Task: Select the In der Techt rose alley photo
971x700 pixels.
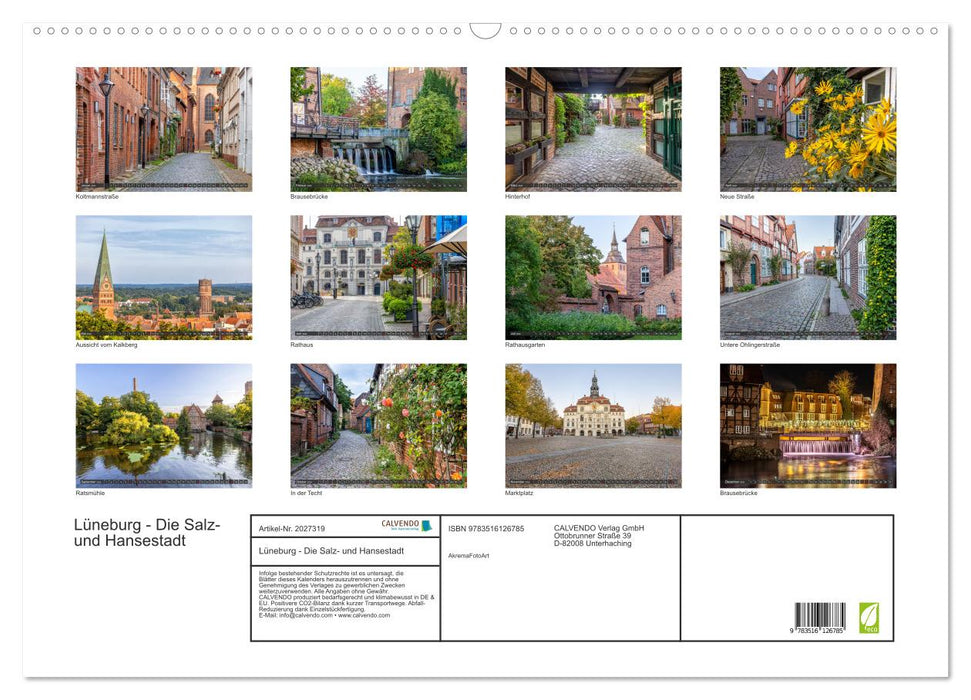Action: pos(378,424)
